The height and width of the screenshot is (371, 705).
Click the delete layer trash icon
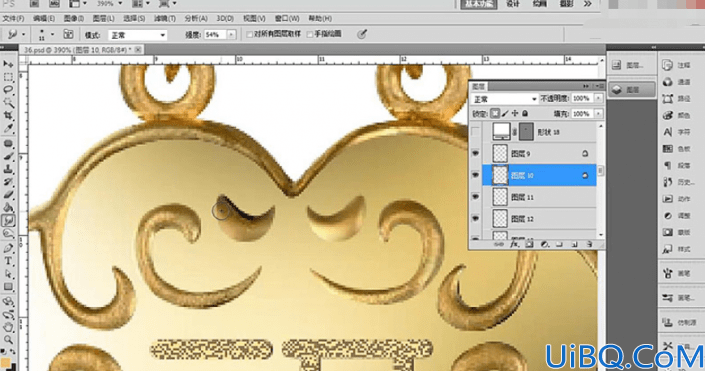click(x=589, y=244)
